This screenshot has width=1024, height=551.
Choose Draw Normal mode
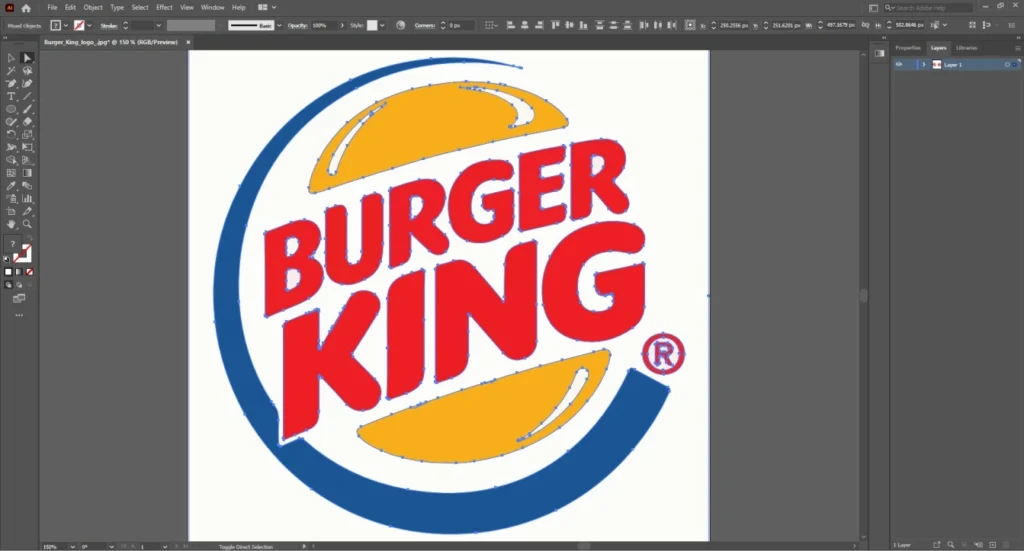[8, 285]
